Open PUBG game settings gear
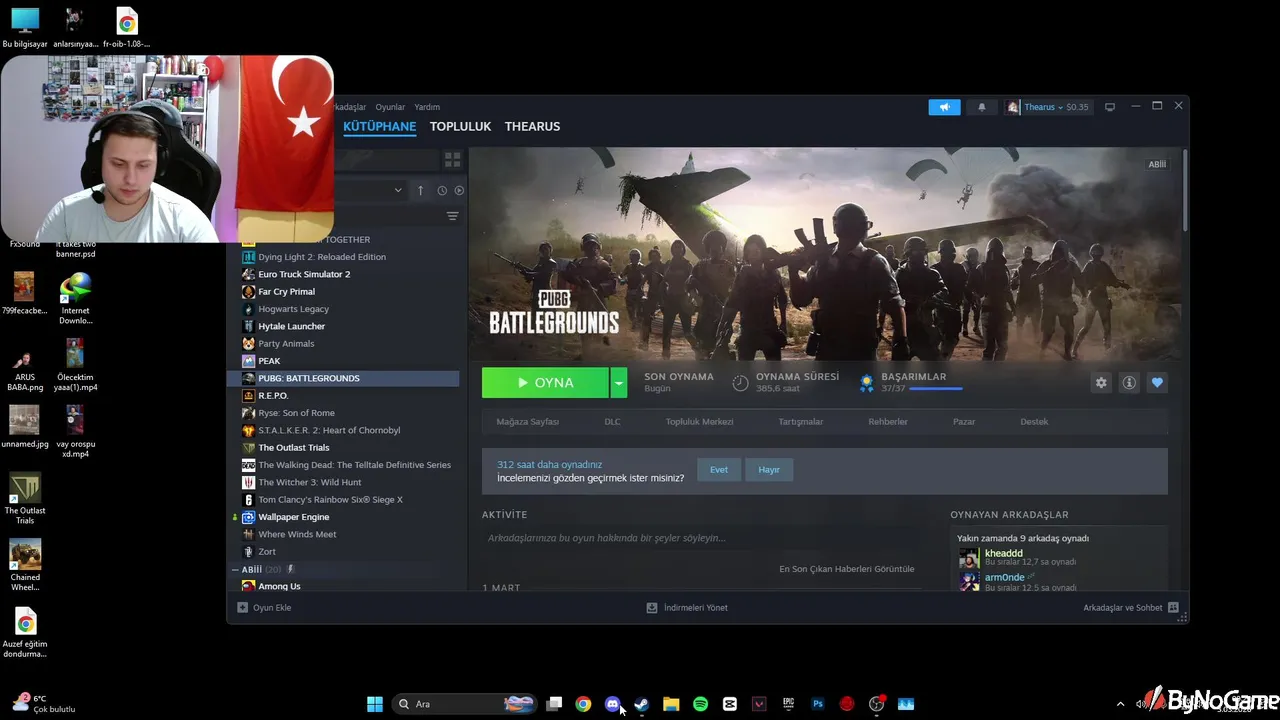This screenshot has width=1280, height=720. tap(1101, 383)
